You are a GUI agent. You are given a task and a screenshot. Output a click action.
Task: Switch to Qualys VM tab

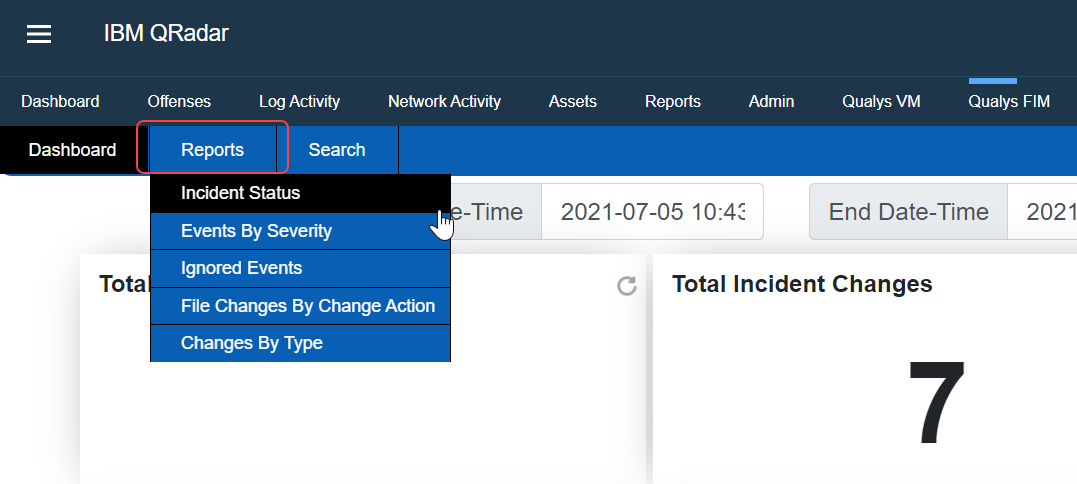[881, 102]
